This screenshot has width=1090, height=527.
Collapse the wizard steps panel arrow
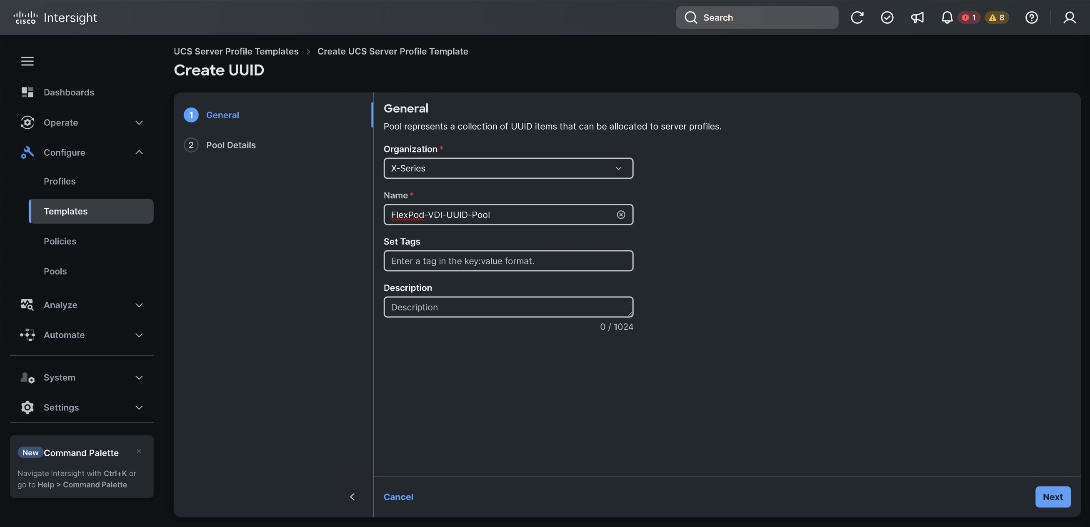point(352,496)
